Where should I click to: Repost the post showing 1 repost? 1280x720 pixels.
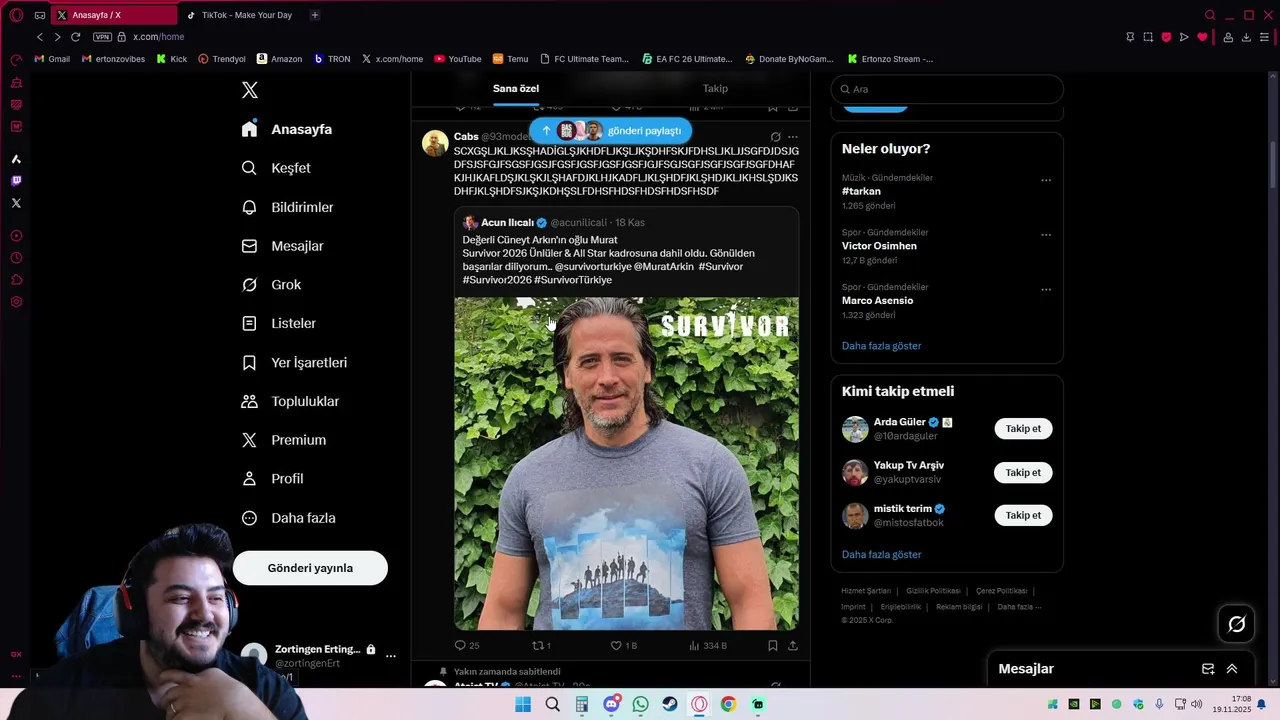541,646
